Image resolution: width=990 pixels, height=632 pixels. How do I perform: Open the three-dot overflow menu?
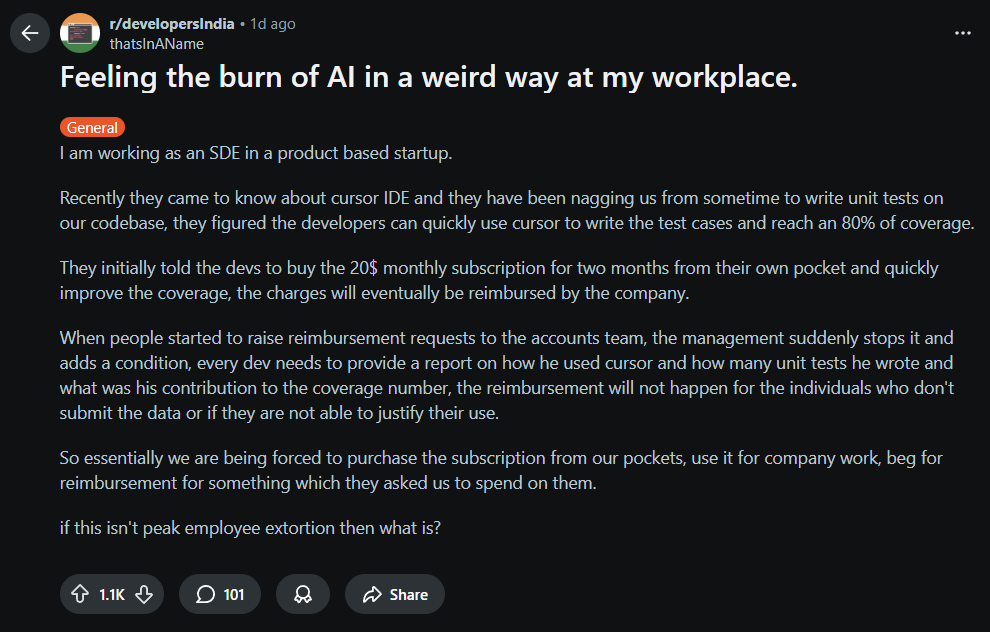tap(962, 33)
